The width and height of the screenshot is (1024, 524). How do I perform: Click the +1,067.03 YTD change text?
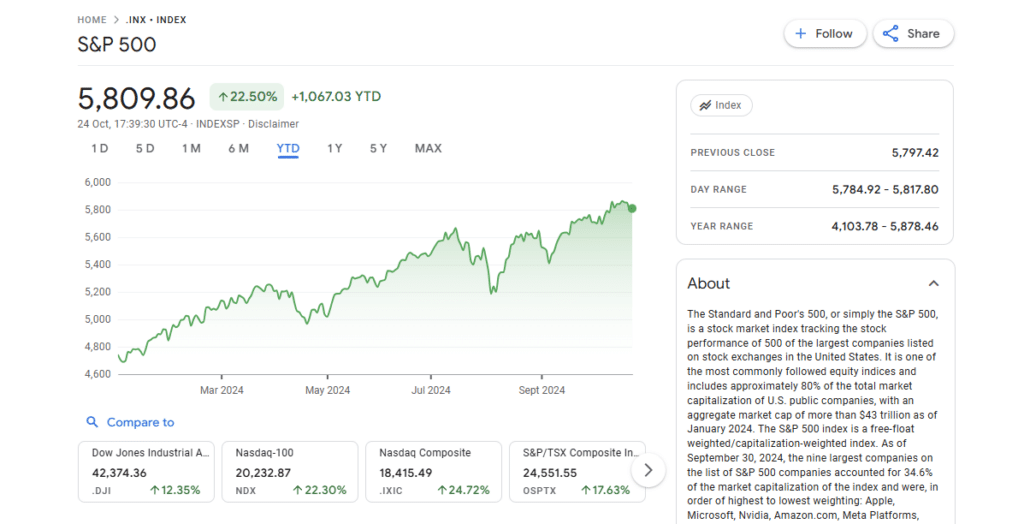point(336,97)
